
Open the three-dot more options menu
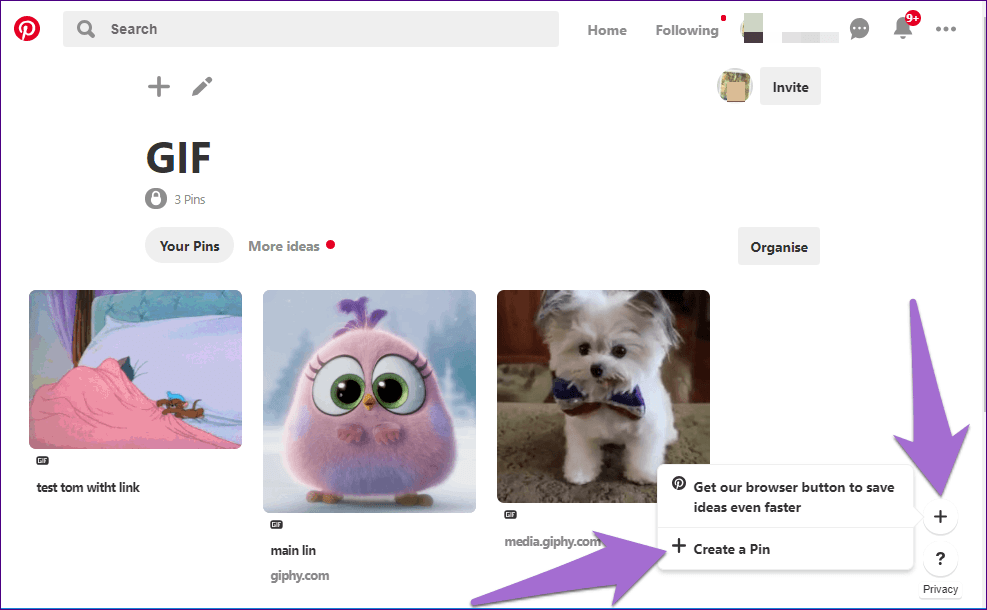pos(945,29)
